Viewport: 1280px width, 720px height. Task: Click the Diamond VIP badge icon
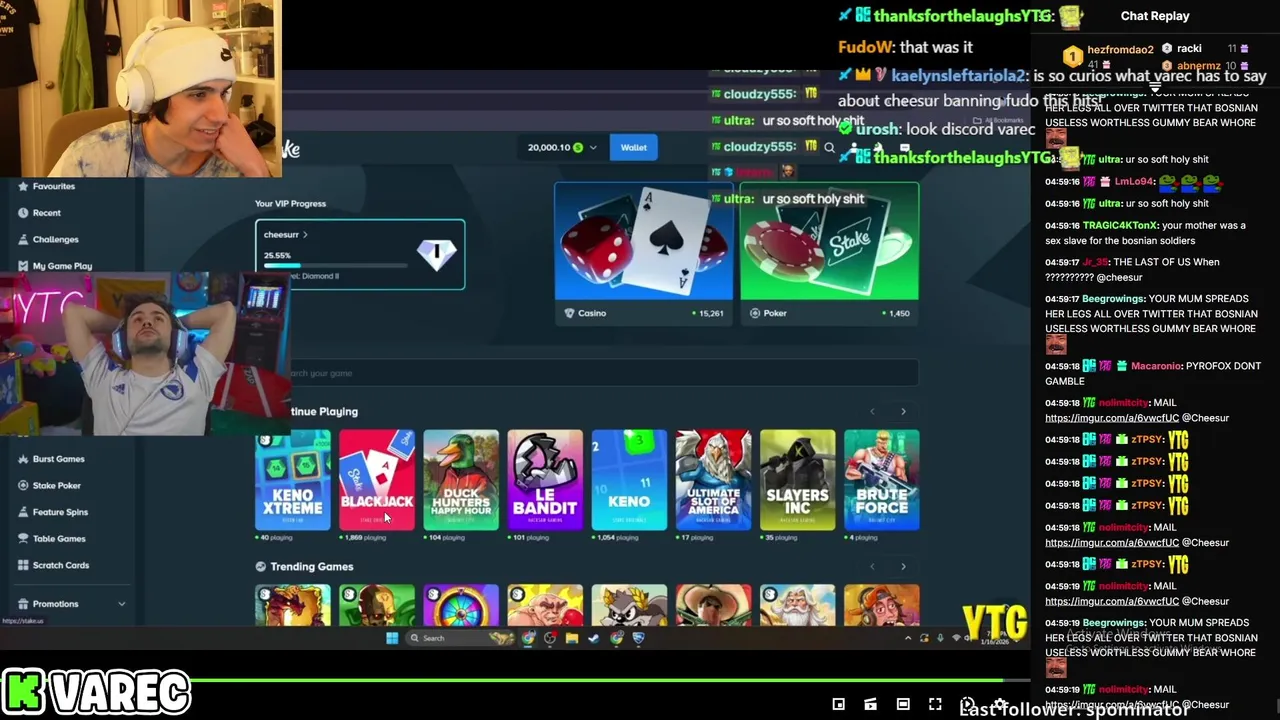tap(436, 254)
